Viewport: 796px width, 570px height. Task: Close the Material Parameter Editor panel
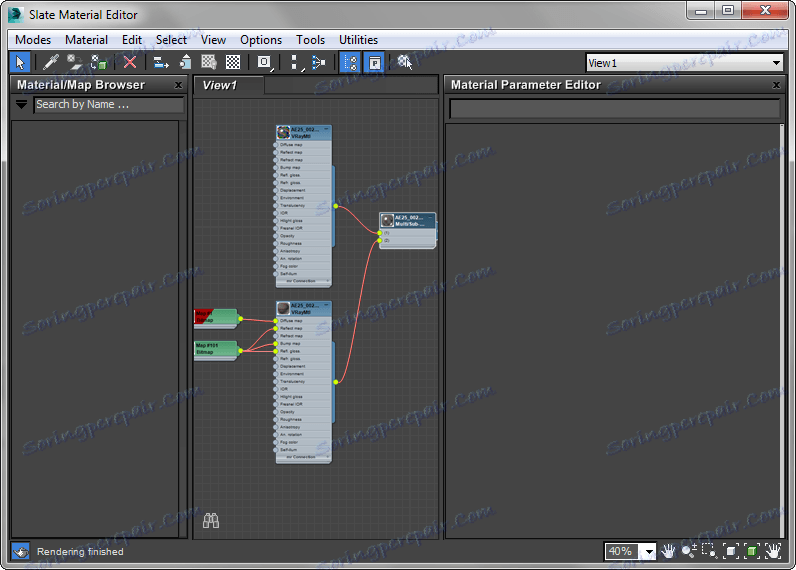(x=776, y=85)
